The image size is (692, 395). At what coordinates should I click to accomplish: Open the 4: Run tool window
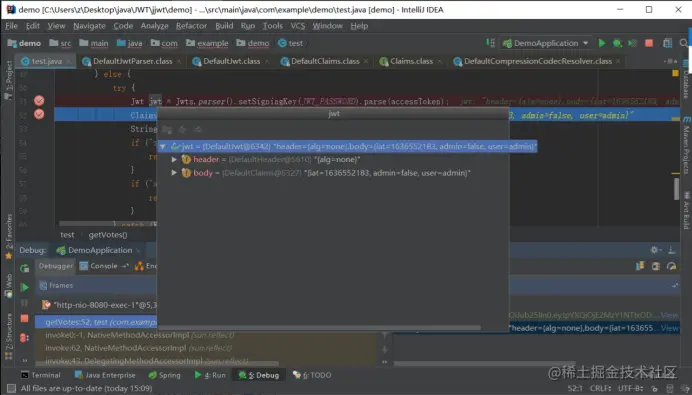(x=210, y=375)
